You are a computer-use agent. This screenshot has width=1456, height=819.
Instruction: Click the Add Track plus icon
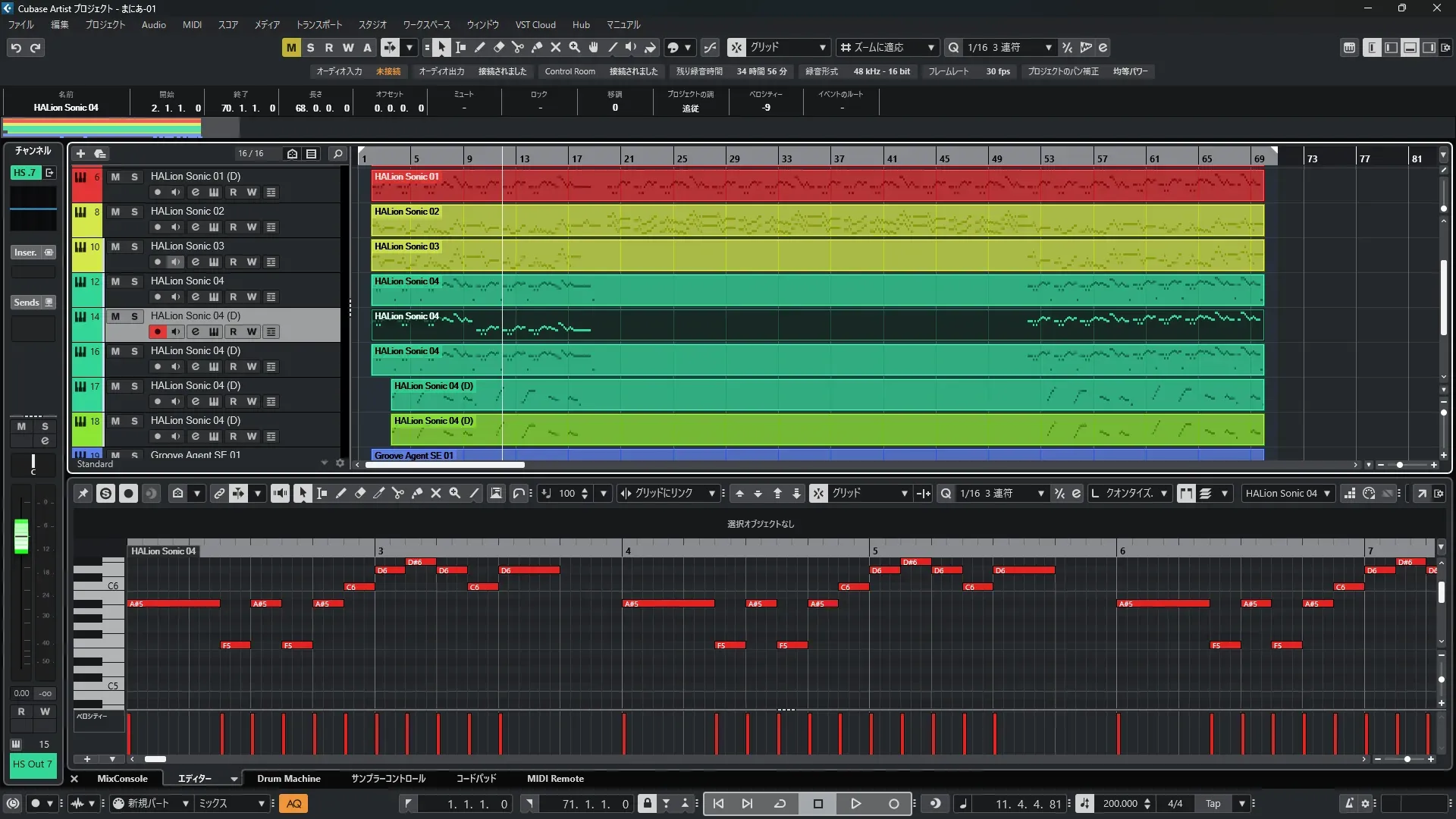[x=80, y=154]
